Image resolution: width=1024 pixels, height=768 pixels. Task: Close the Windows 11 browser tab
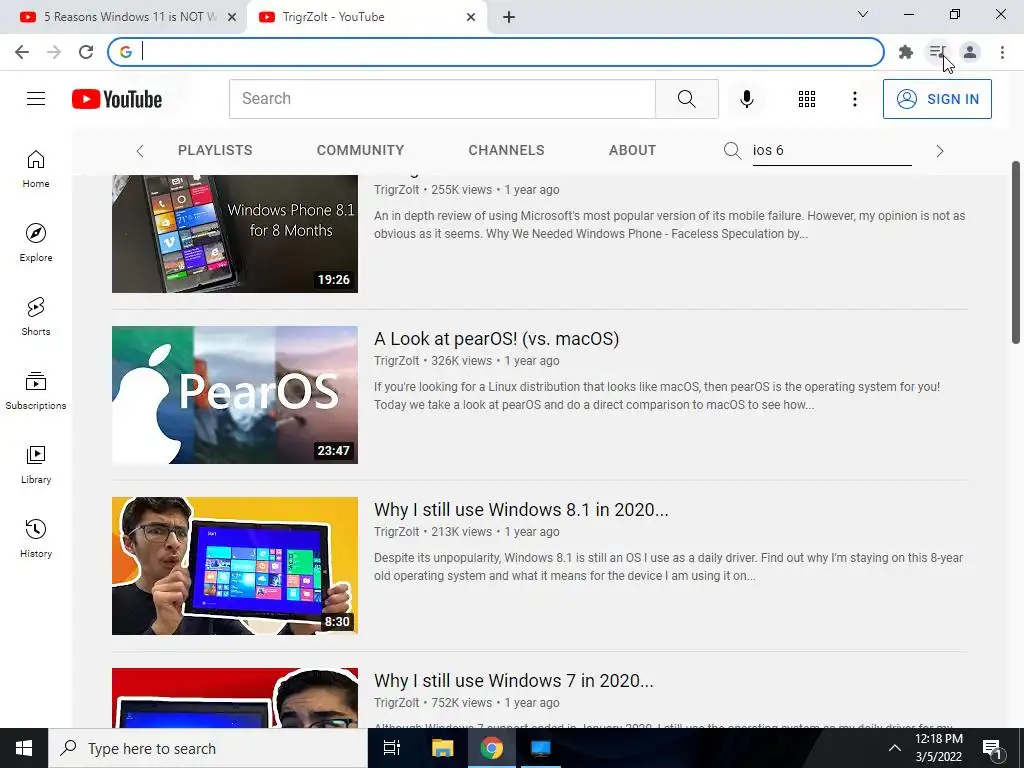(x=232, y=17)
